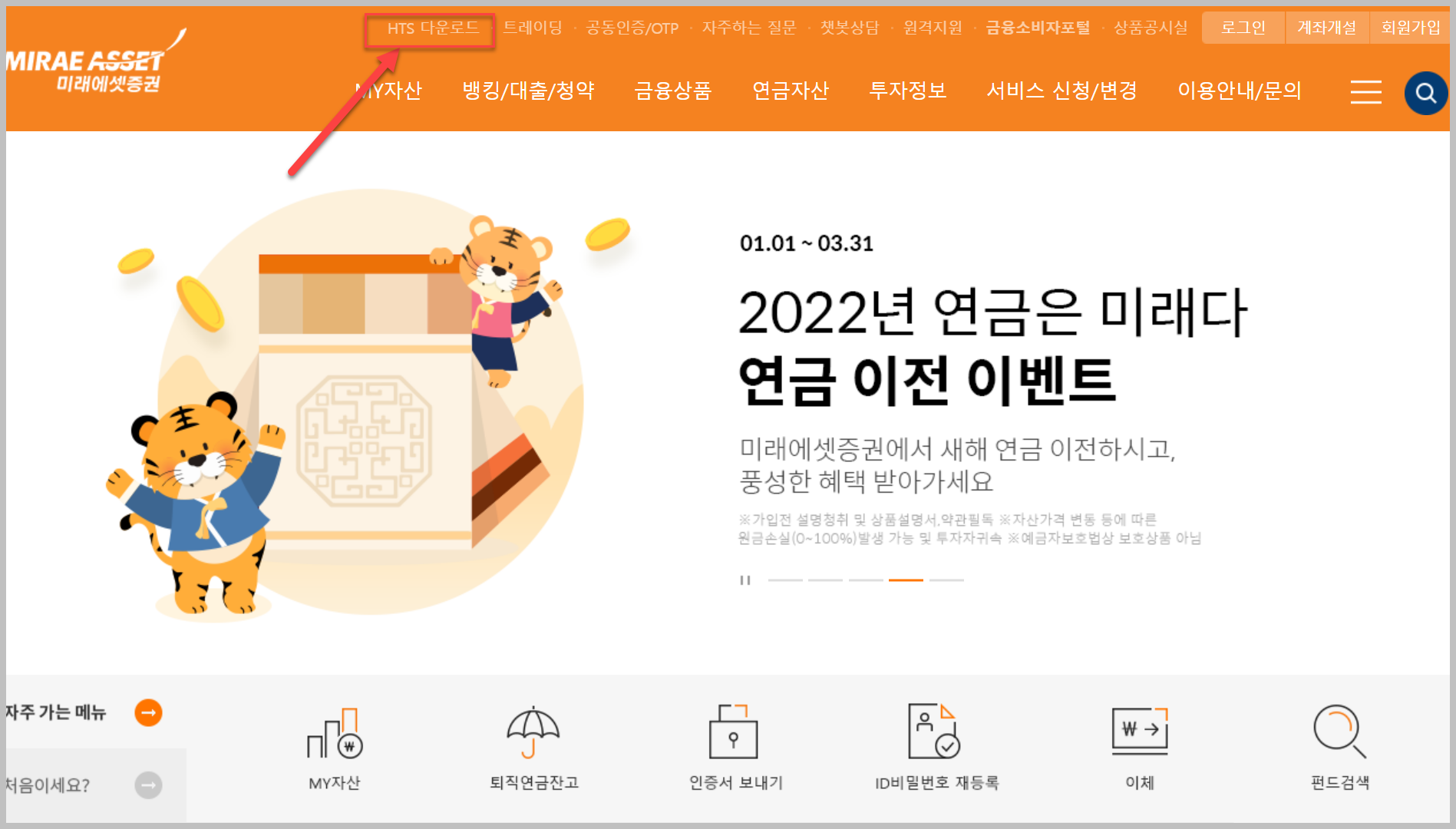Open the 펀드검색 magnifier icon

point(1339,731)
